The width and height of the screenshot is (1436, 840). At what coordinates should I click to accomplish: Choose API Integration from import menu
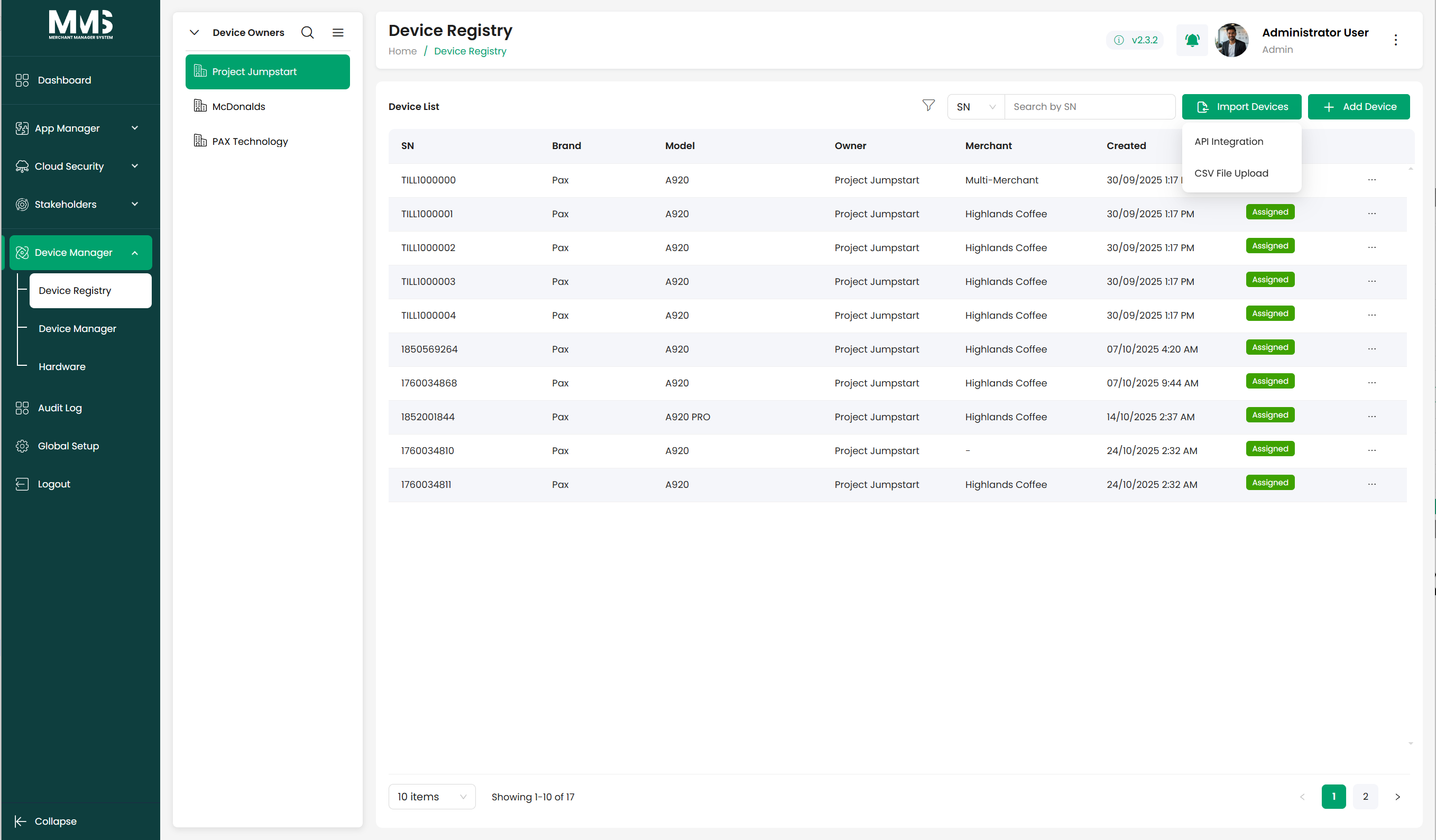point(1229,141)
